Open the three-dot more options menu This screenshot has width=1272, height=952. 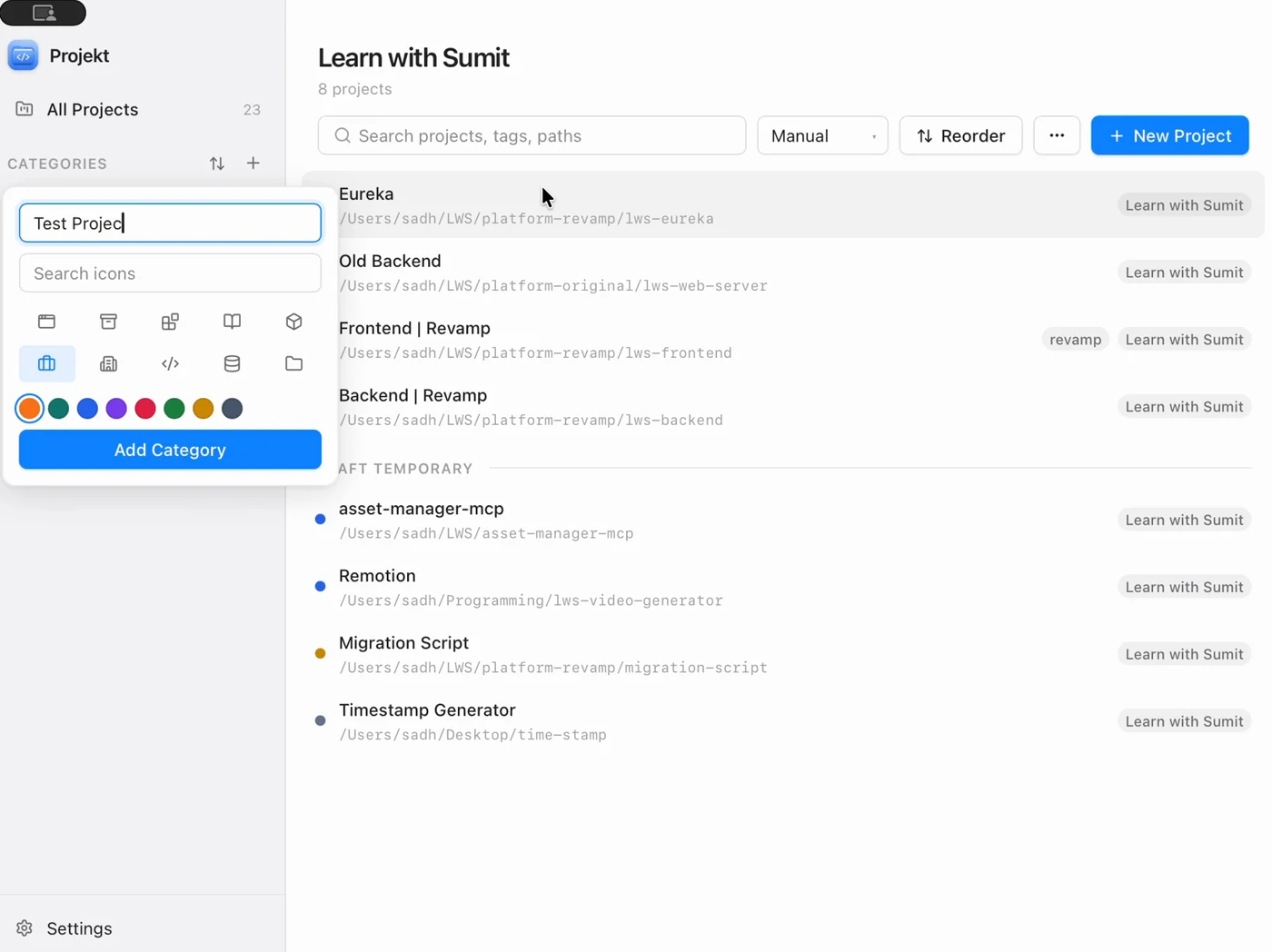[x=1057, y=135]
